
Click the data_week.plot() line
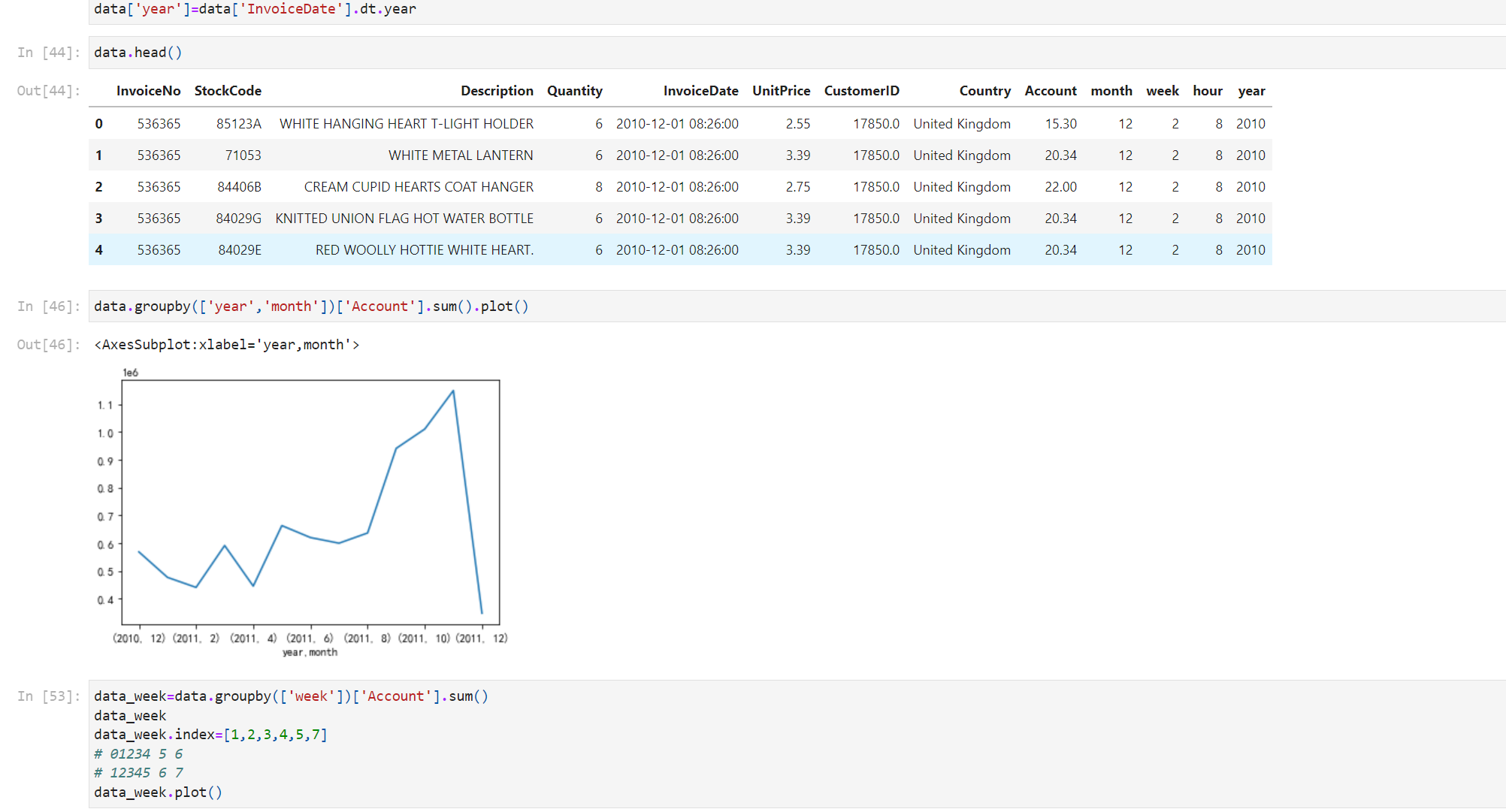(x=158, y=792)
